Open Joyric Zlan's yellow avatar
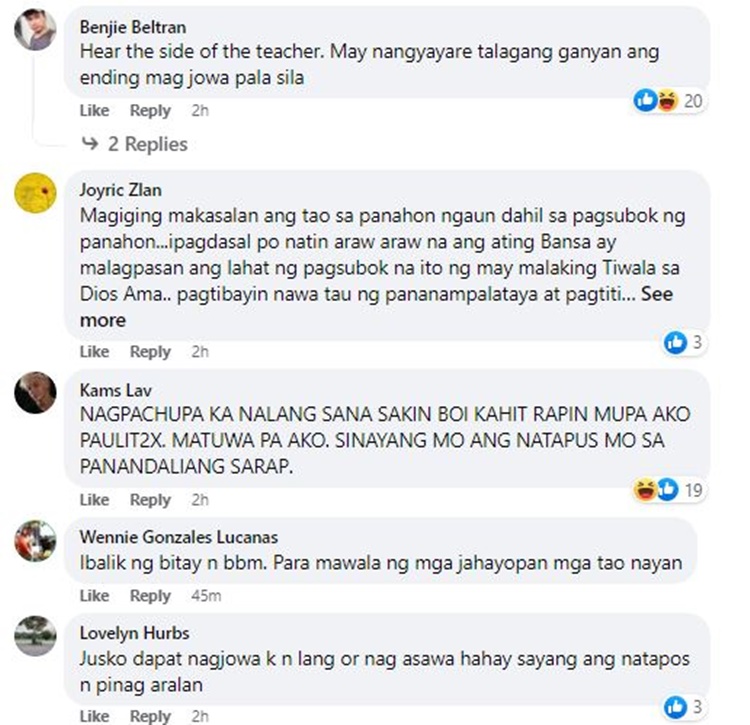Image resolution: width=750 pixels, height=725 pixels. [35, 193]
